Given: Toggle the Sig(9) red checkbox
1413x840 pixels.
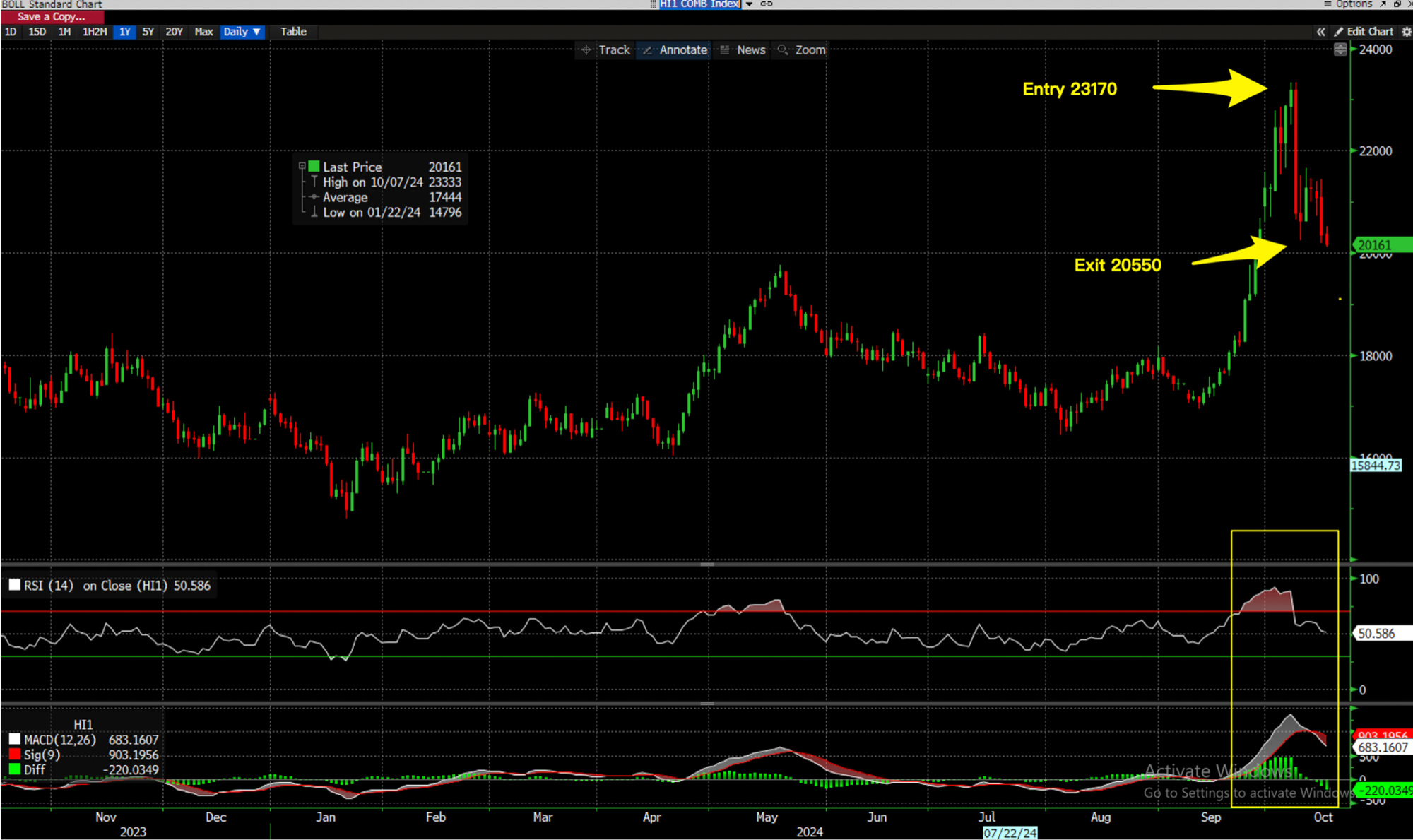Looking at the screenshot, I should [x=14, y=755].
